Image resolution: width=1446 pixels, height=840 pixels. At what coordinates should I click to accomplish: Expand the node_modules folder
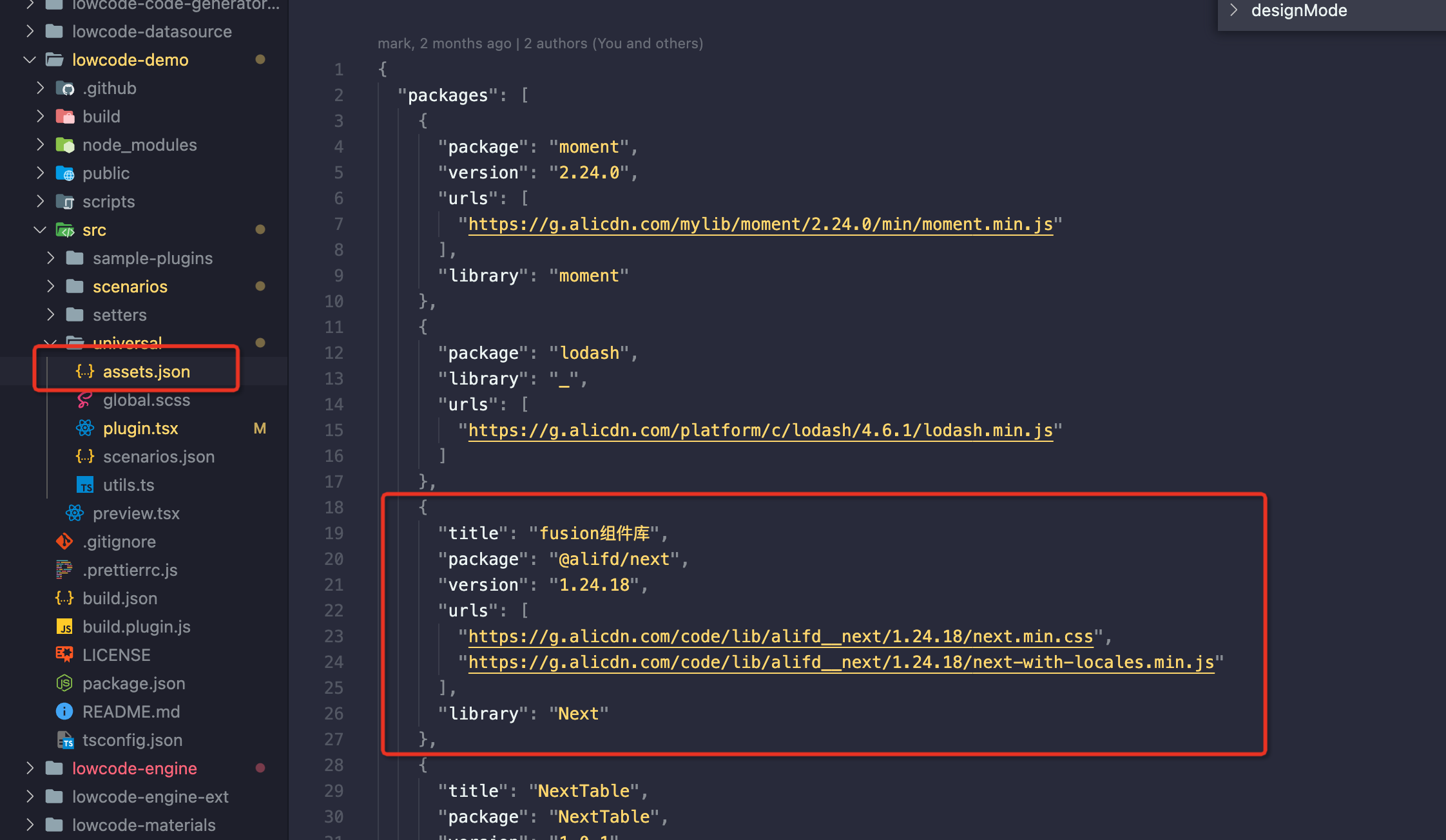40,144
